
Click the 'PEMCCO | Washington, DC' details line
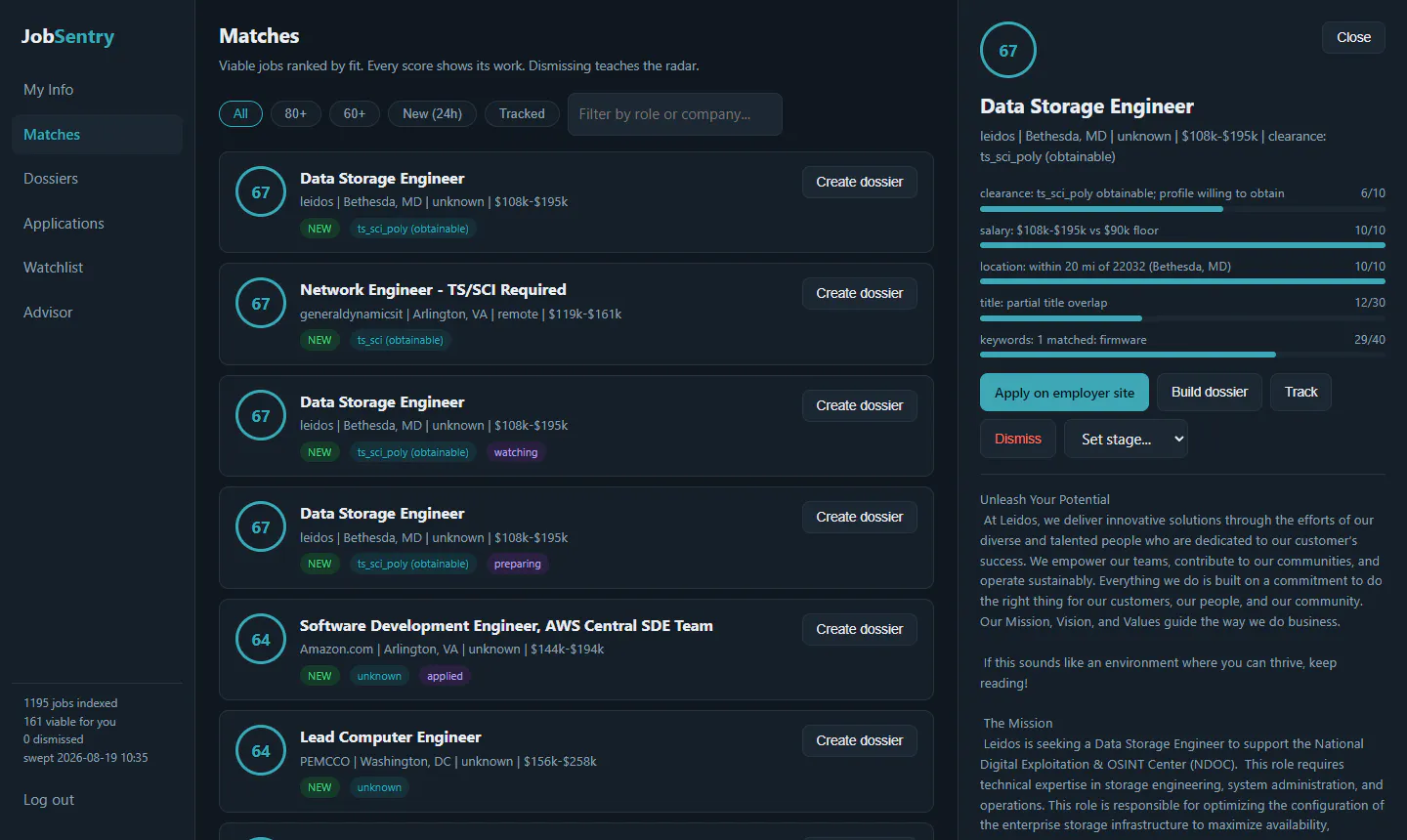448,762
